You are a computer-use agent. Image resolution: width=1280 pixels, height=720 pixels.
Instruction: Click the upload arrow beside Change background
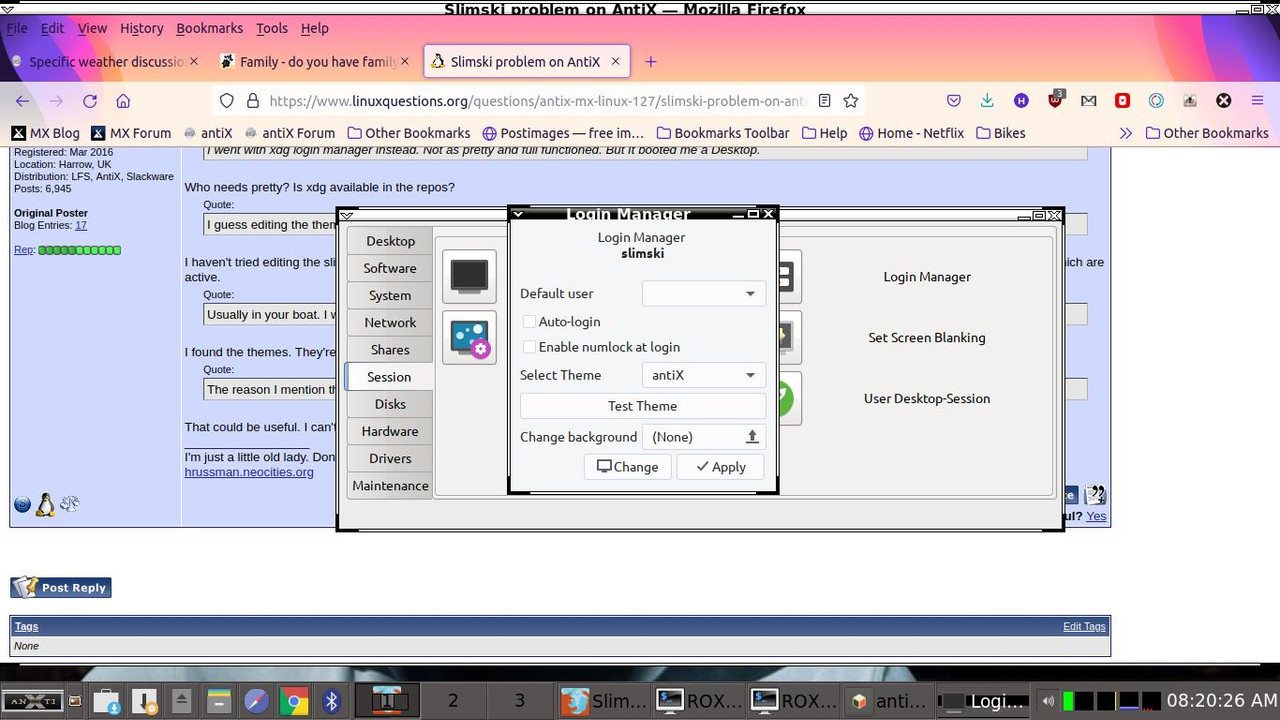point(752,437)
